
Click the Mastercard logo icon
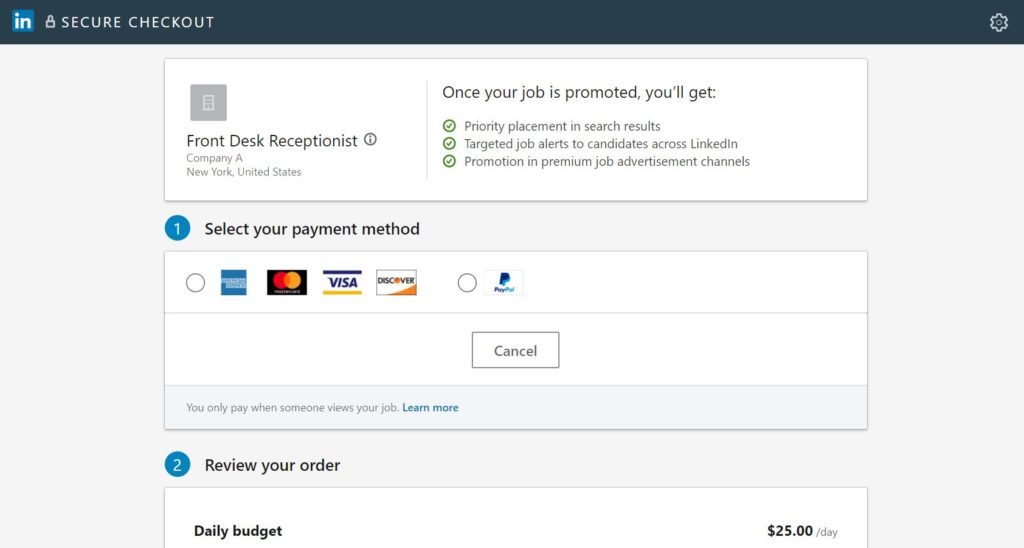click(x=287, y=283)
